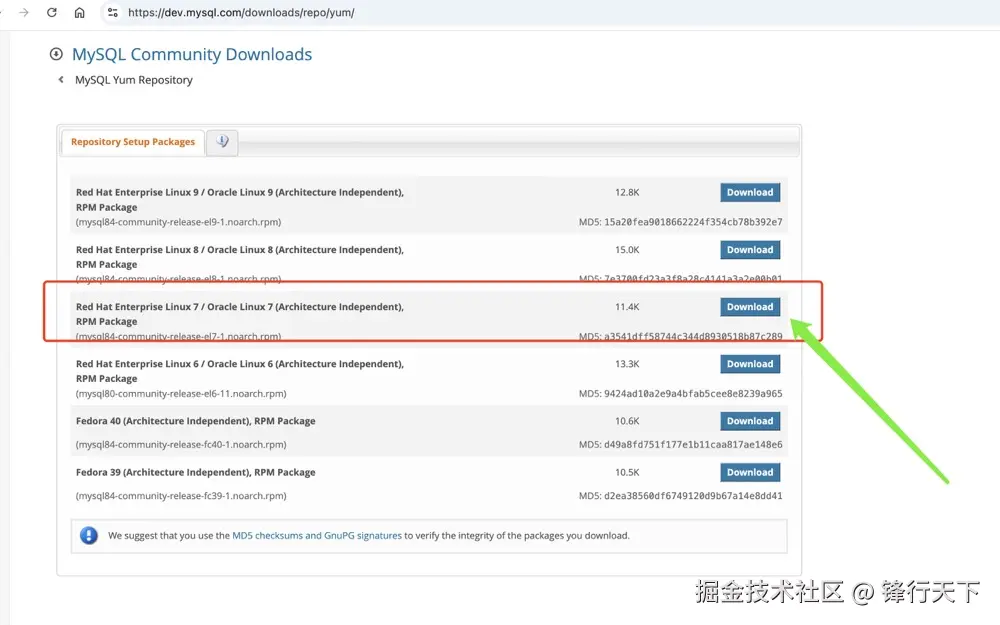Click the back chevron before MySQL Yum Repository
The height and width of the screenshot is (625, 1000).
coord(61,80)
